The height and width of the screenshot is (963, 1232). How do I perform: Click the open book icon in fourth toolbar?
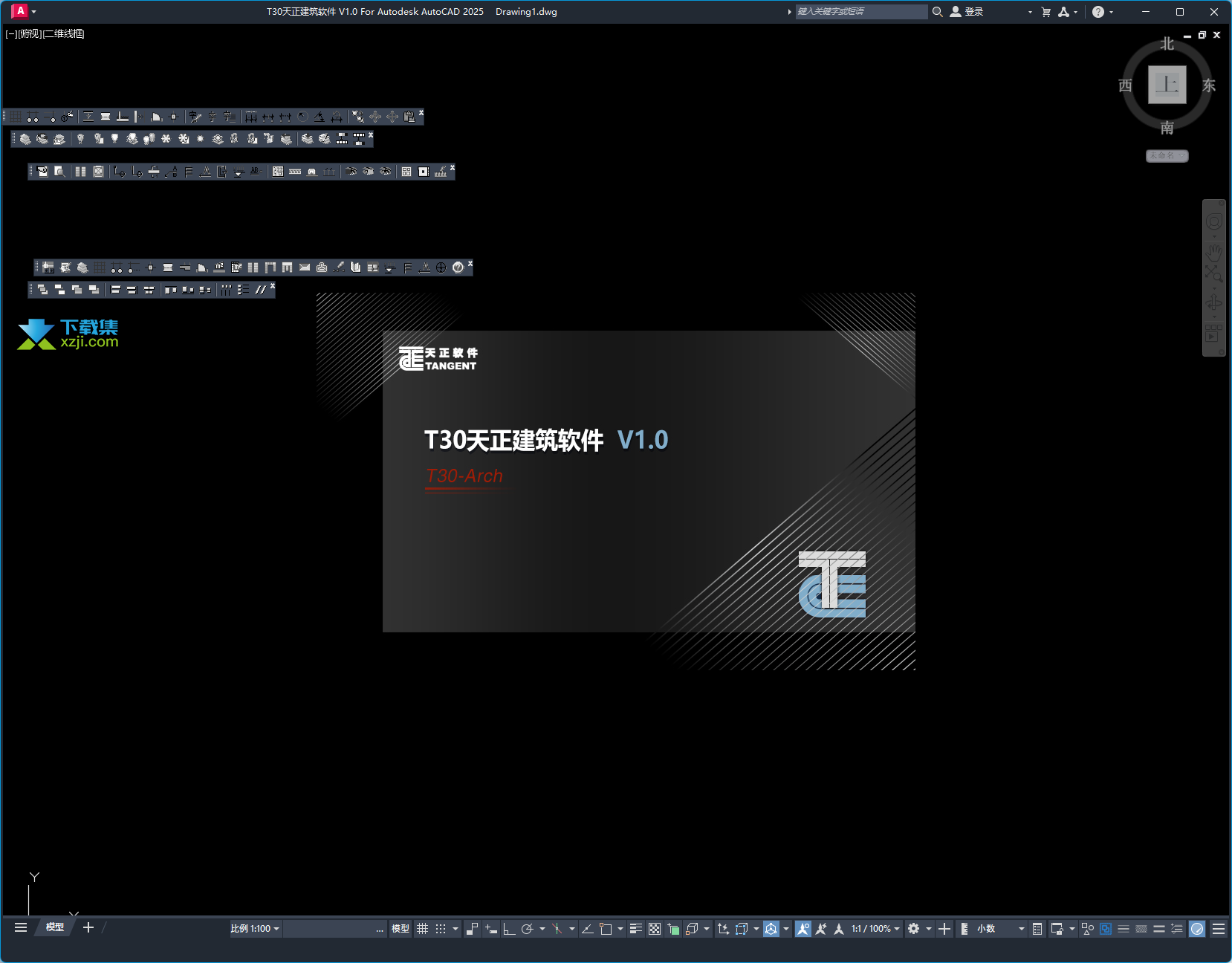pyautogui.click(x=356, y=267)
